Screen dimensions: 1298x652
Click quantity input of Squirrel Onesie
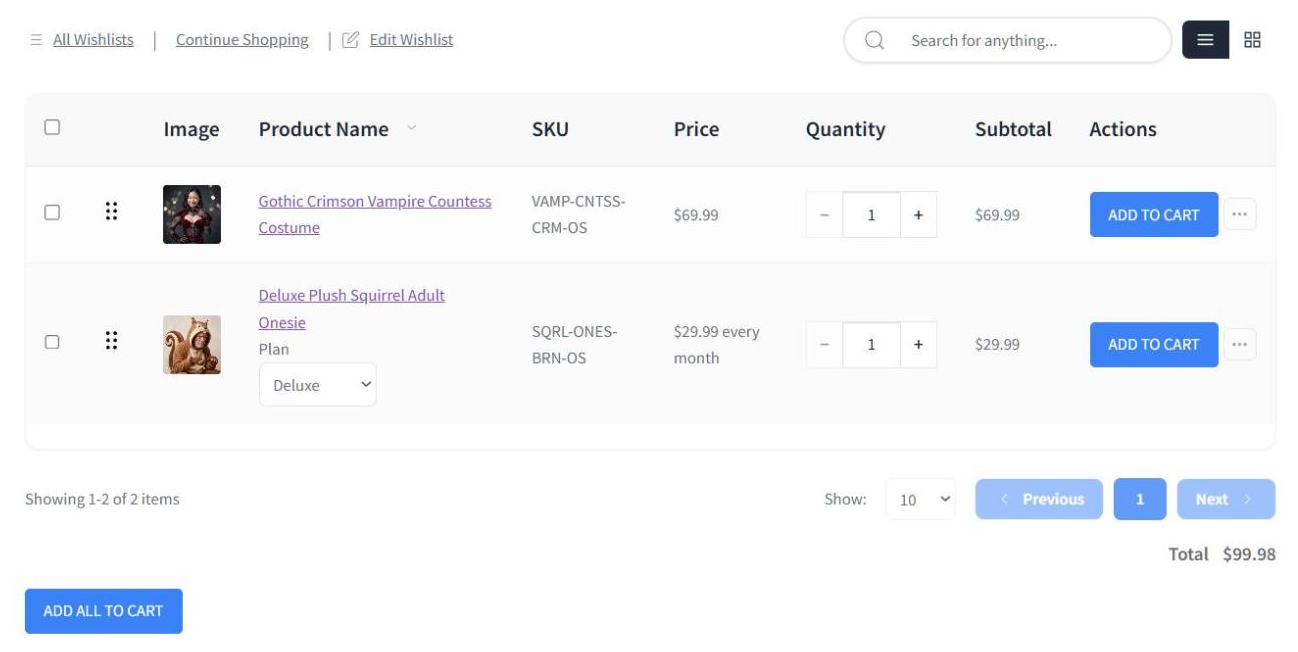pos(871,344)
